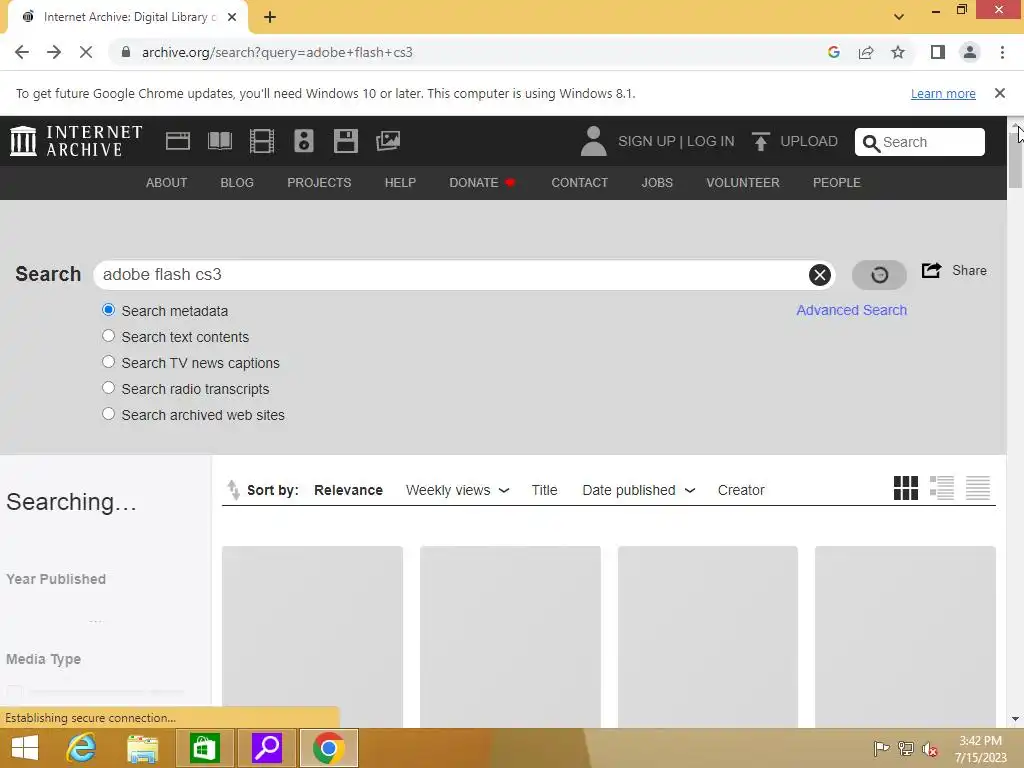Click the share this page icon in address bar
1024x768 pixels.
(x=866, y=52)
